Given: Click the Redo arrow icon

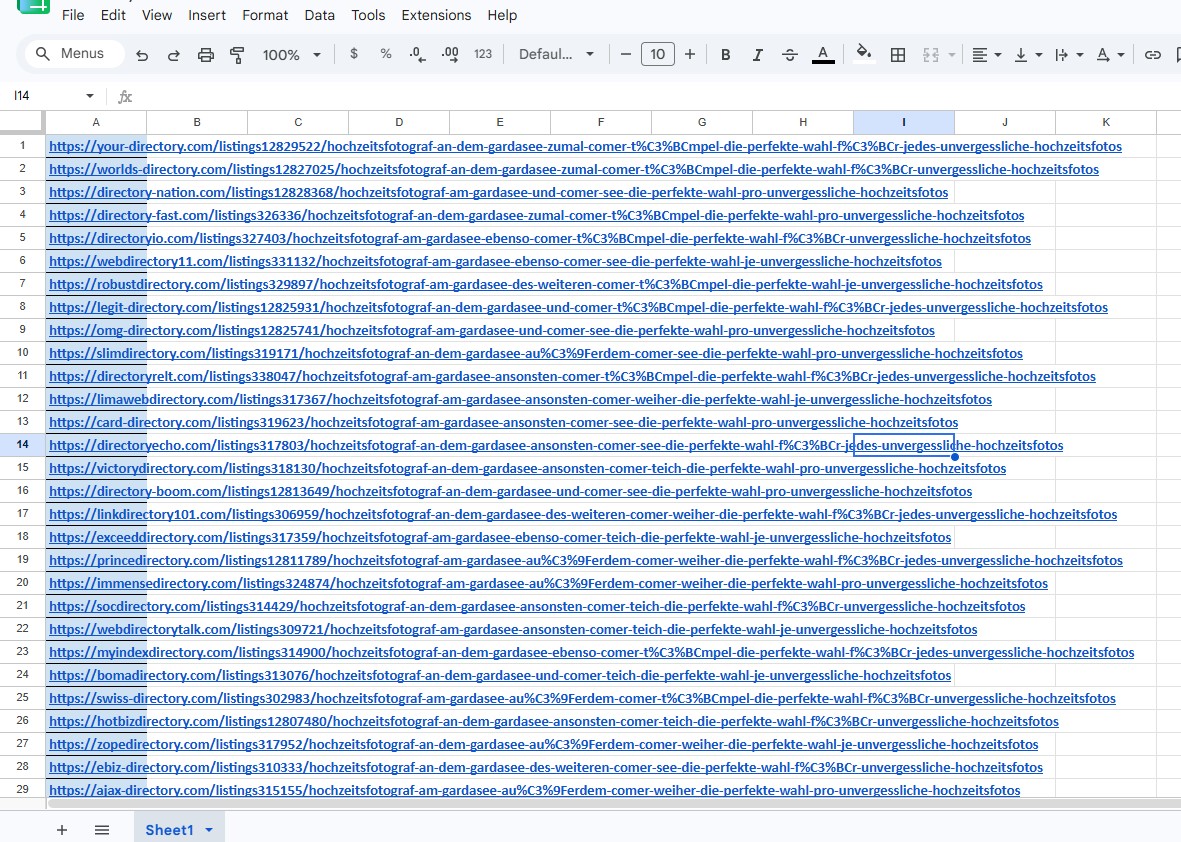Looking at the screenshot, I should click(x=173, y=55).
